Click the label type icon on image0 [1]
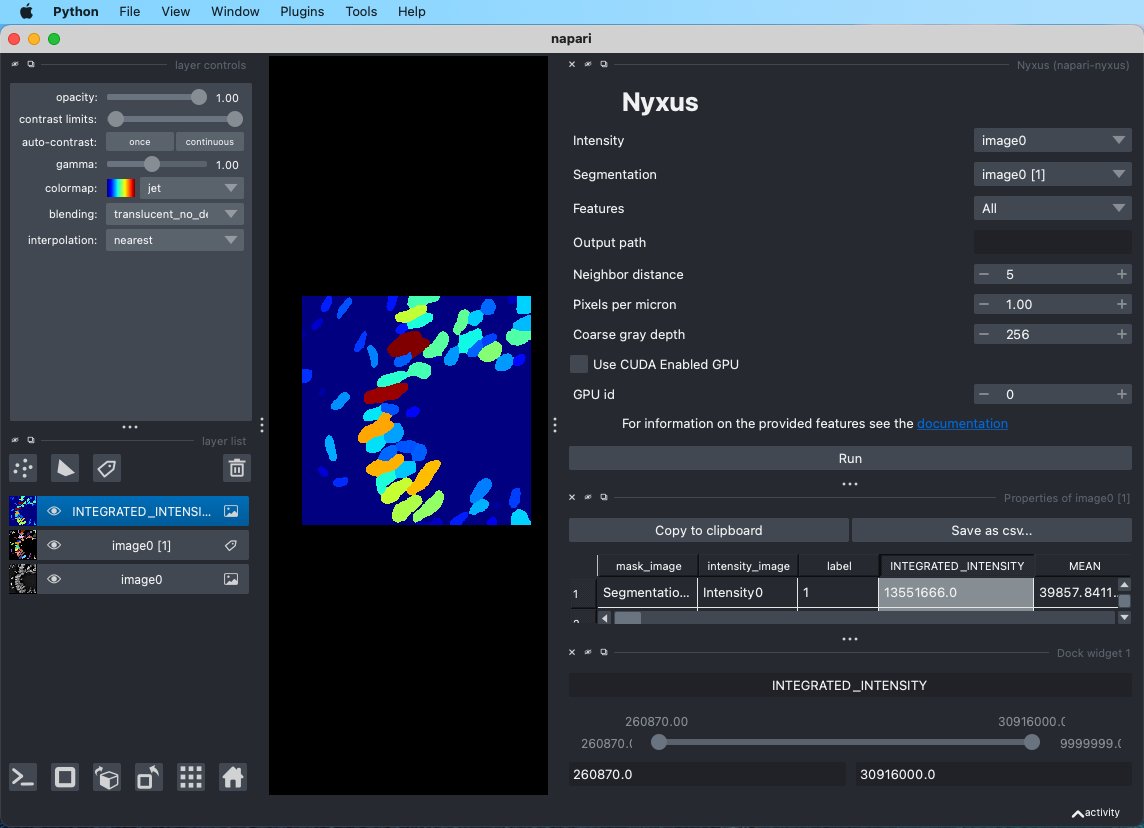This screenshot has height=828, width=1144. coord(231,545)
